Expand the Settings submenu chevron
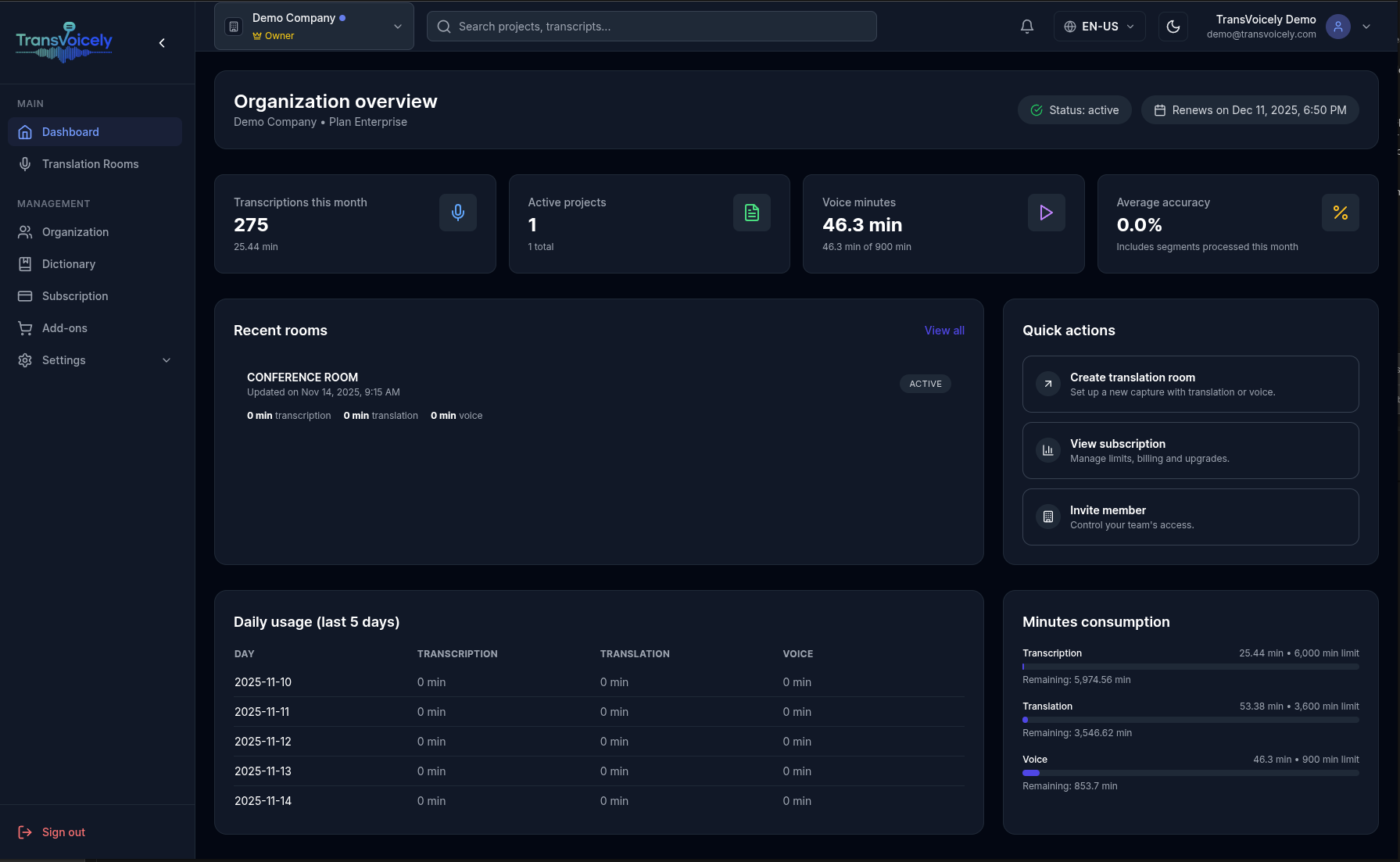This screenshot has width=1400, height=862. click(x=166, y=360)
